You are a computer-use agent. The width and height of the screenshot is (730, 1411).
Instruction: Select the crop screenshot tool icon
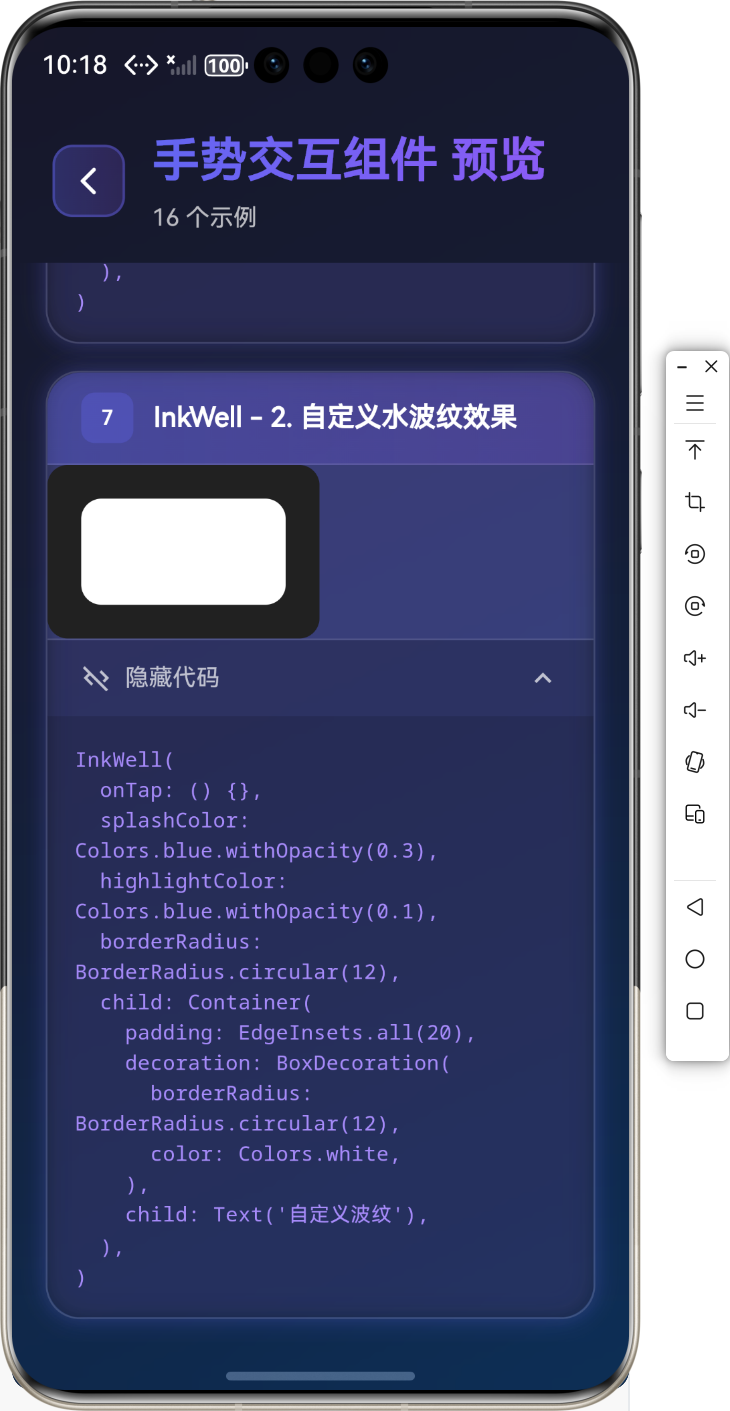(x=695, y=502)
